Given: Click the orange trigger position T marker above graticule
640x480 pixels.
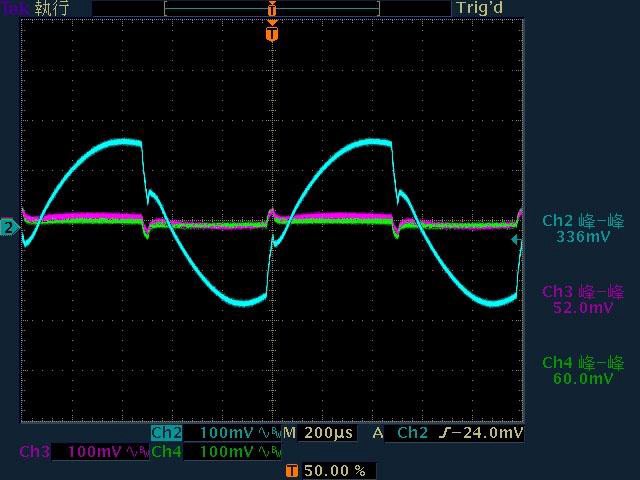Looking at the screenshot, I should (x=271, y=34).
